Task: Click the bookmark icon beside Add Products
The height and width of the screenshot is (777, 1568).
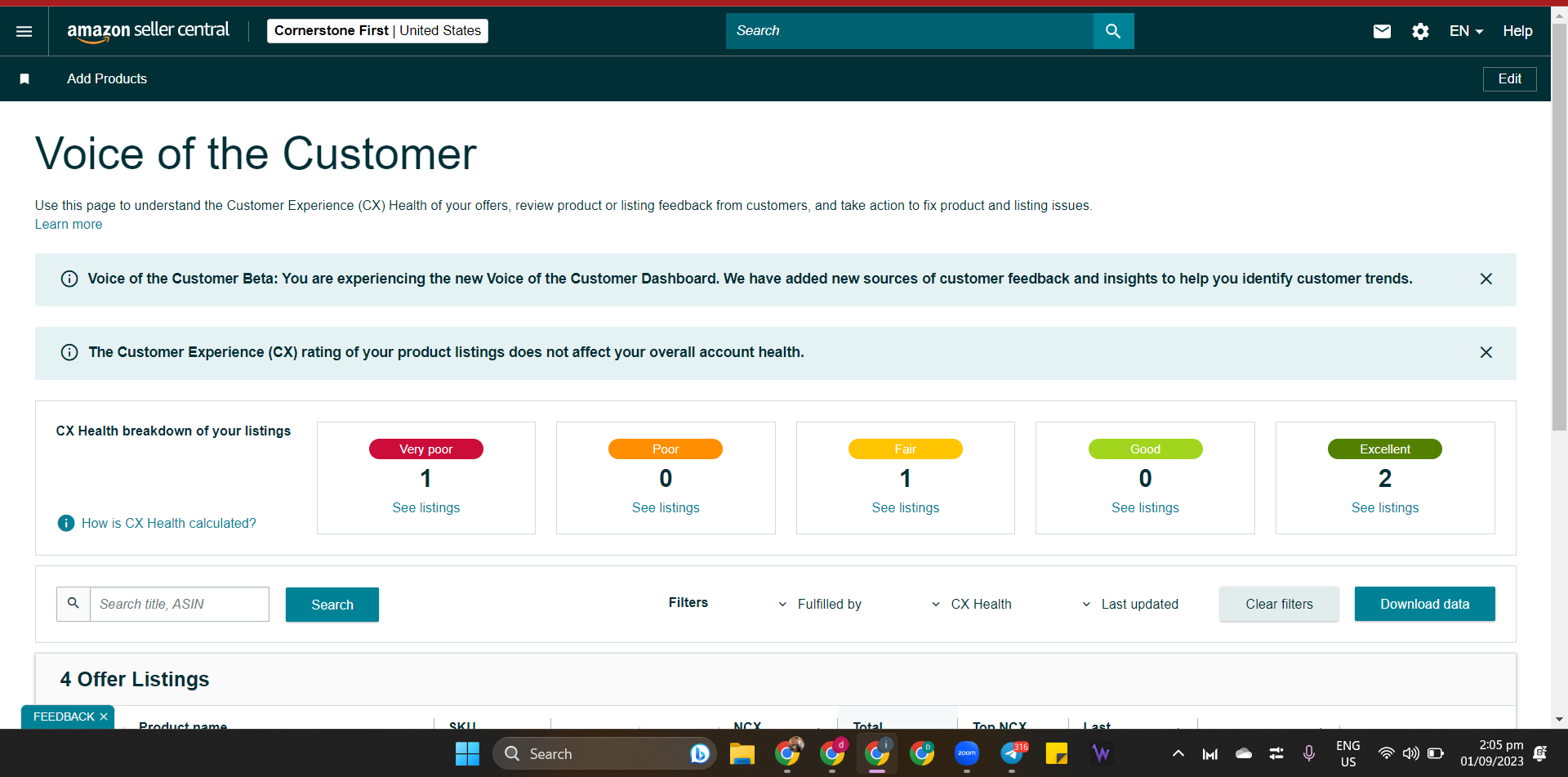Action: click(24, 79)
